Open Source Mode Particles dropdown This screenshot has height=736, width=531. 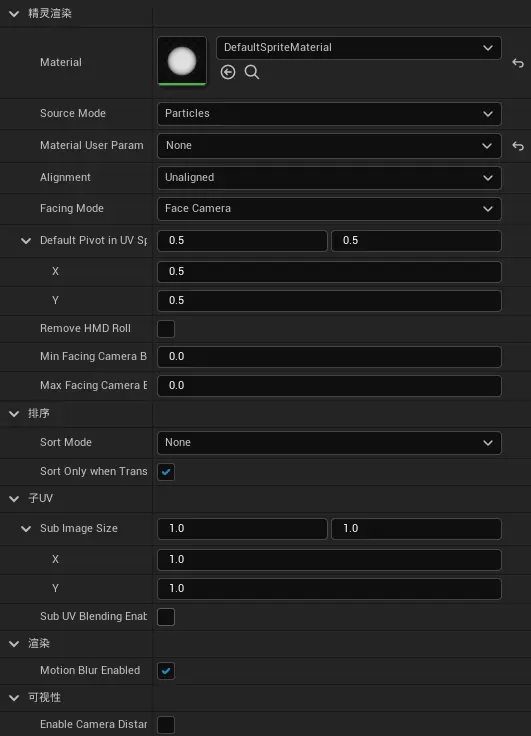329,114
